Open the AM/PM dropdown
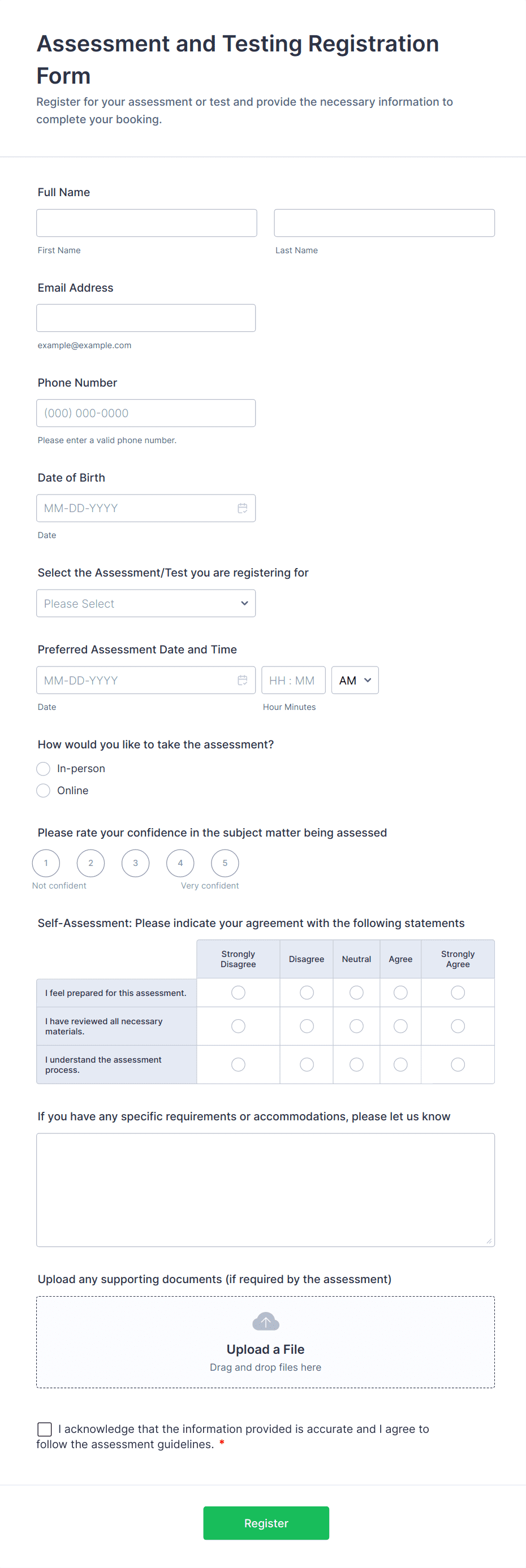526x1568 pixels. tap(355, 681)
